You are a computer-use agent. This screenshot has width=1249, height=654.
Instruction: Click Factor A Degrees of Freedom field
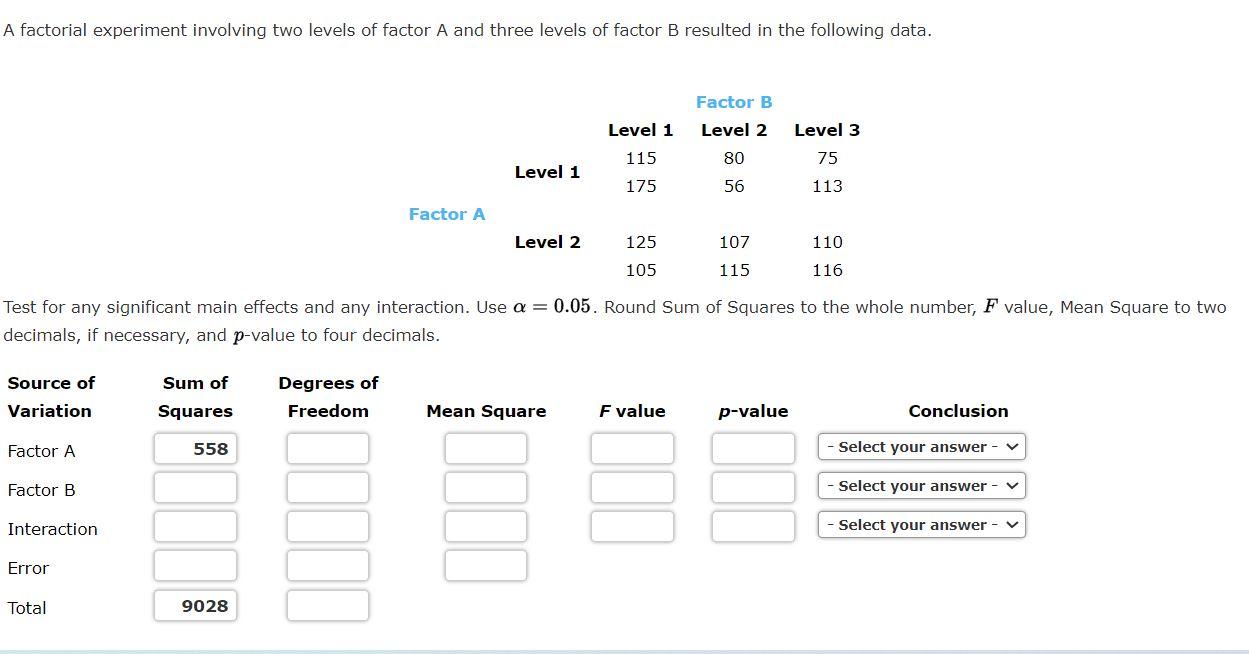pyautogui.click(x=327, y=448)
